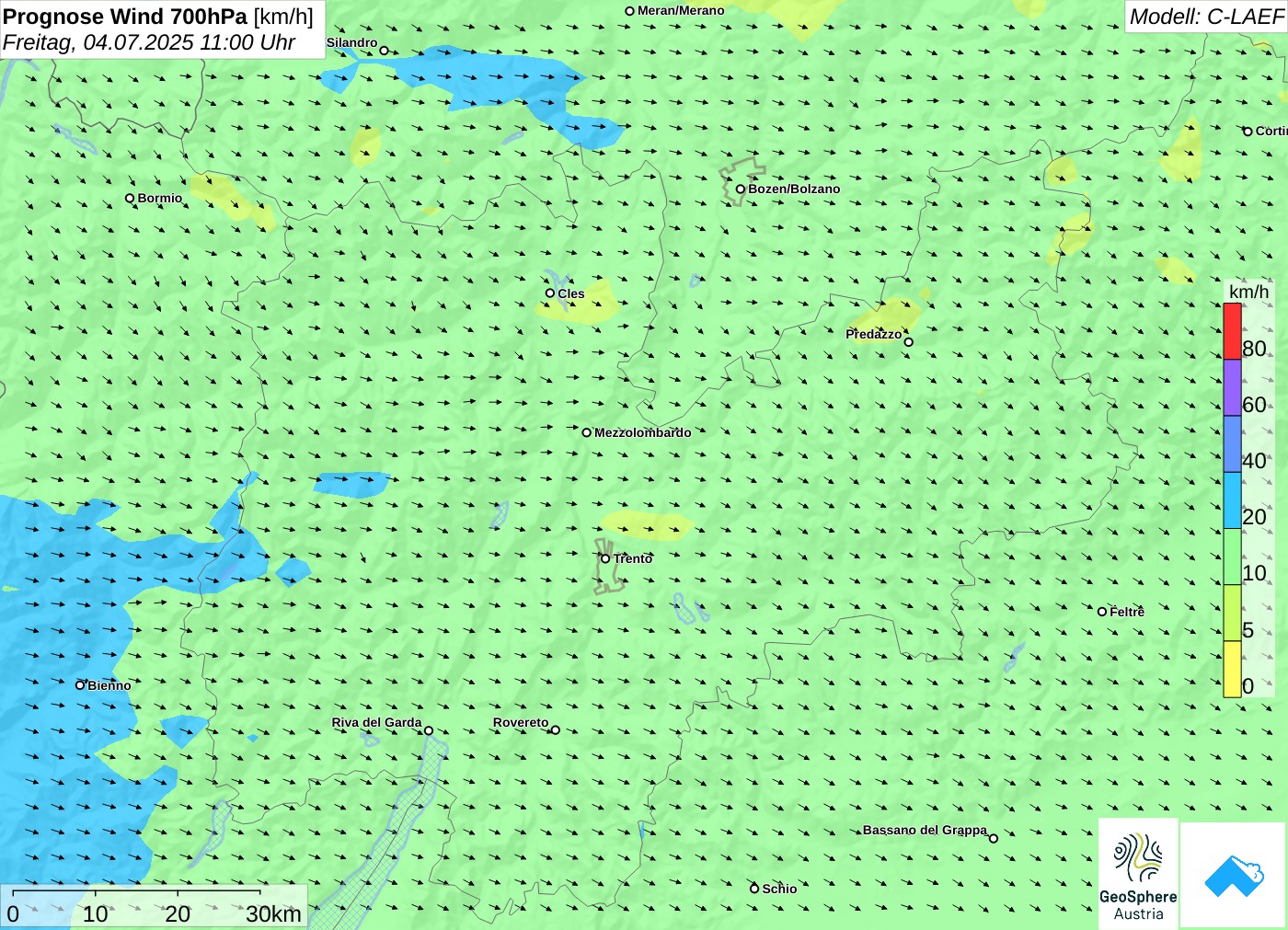1288x930 pixels.
Task: Click the Bassano del Grappa marker
Action: tap(993, 838)
